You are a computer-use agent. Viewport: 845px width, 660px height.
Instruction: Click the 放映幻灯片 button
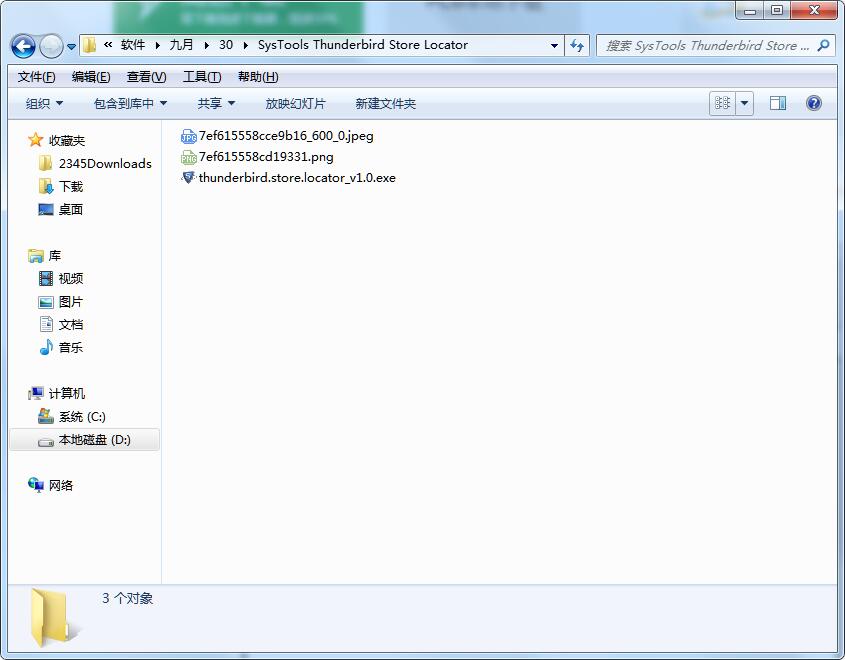[x=295, y=103]
